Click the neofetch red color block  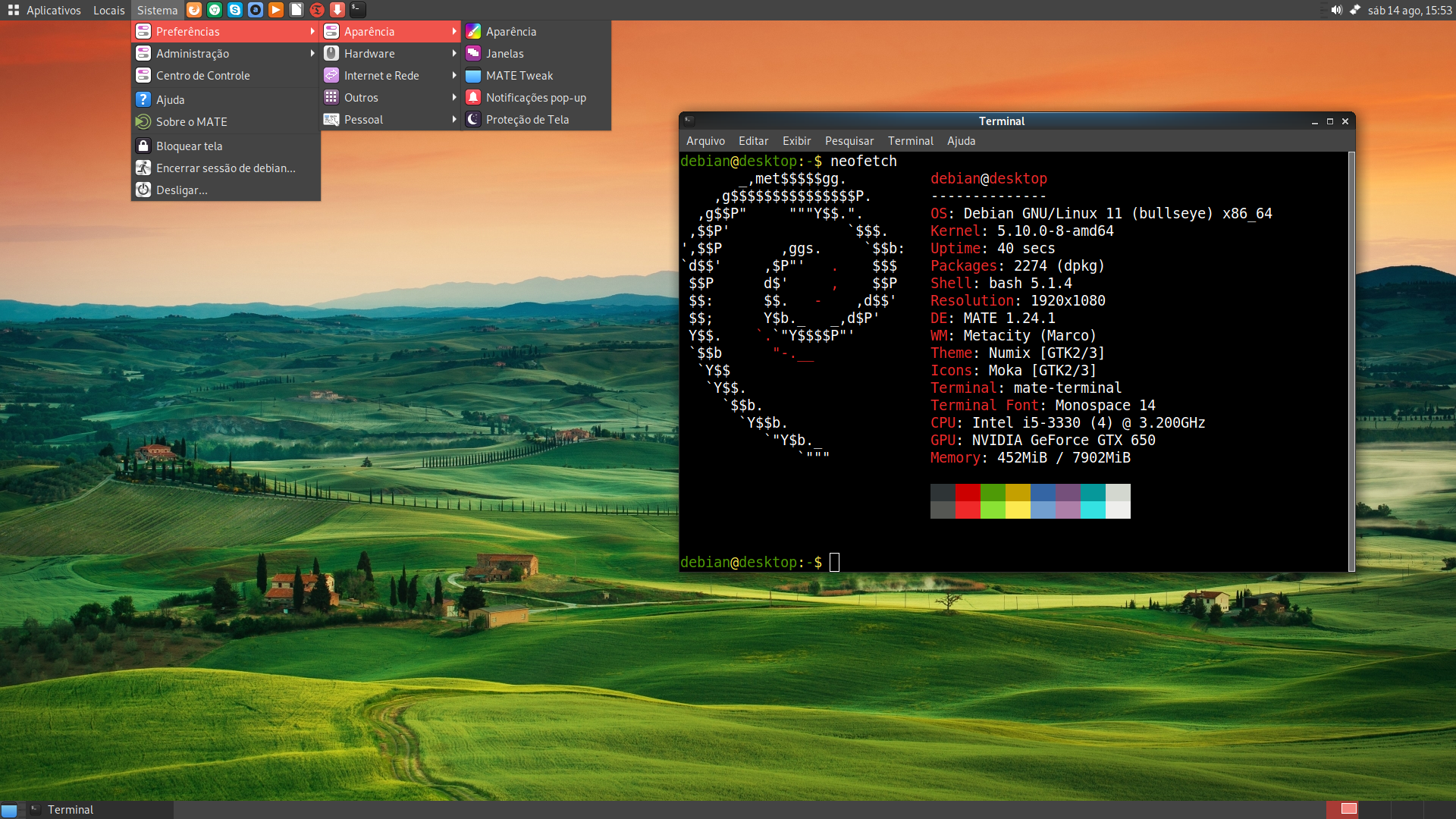coord(968,501)
